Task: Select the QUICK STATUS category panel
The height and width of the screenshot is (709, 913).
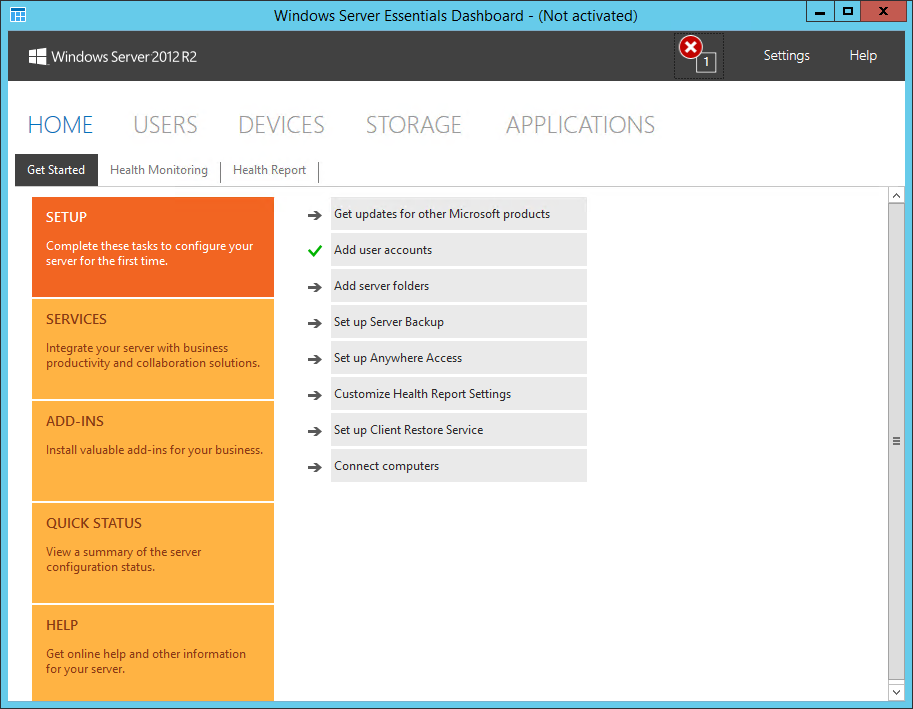Action: pyautogui.click(x=153, y=553)
